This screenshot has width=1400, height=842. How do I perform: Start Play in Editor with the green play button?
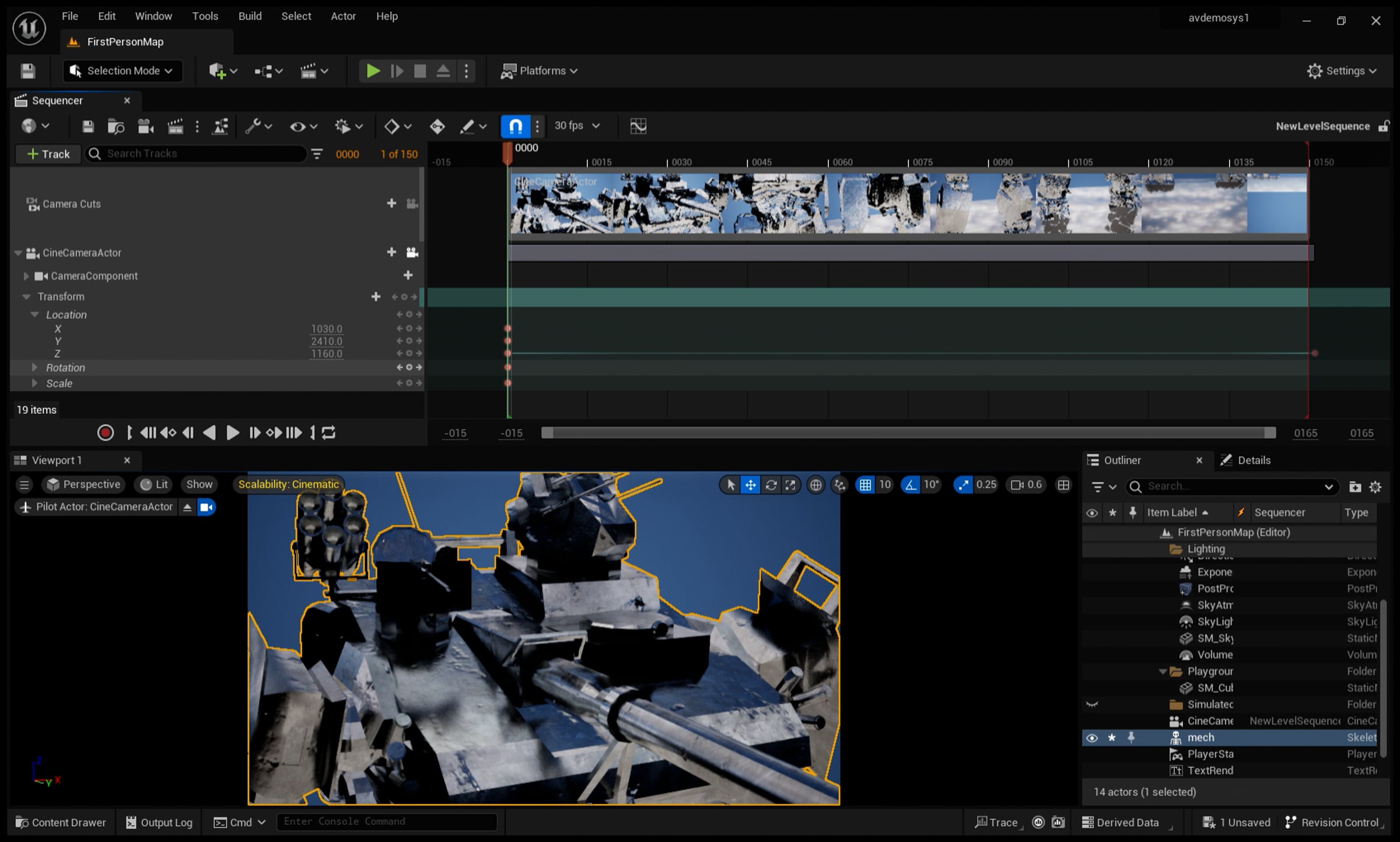click(373, 71)
